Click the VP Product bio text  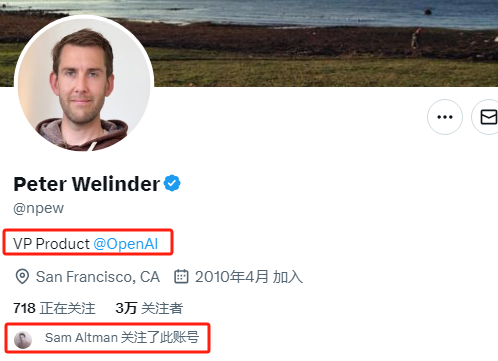point(51,244)
